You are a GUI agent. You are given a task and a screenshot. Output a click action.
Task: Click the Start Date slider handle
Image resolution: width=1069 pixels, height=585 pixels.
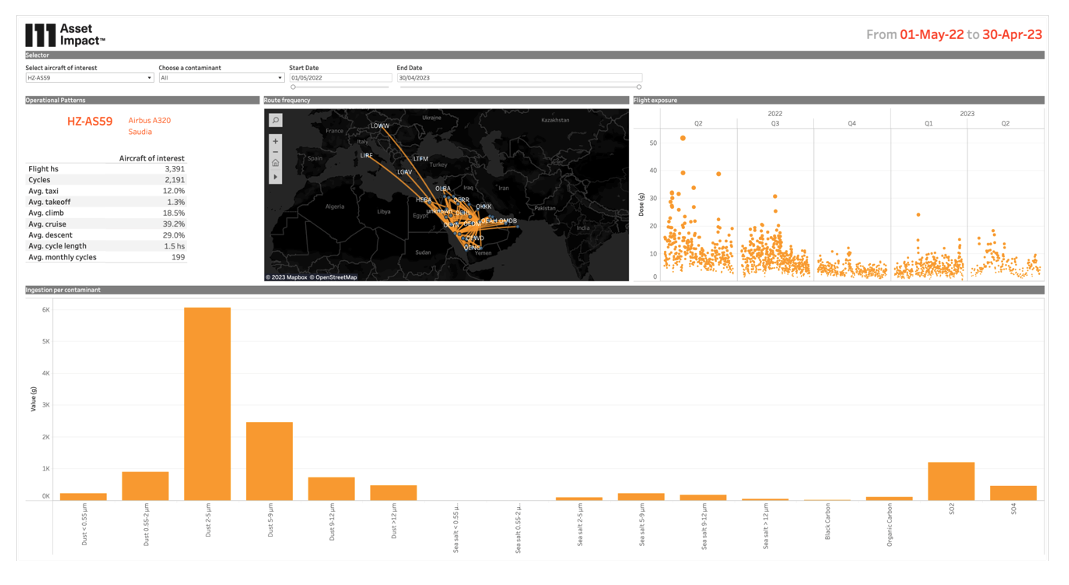point(293,87)
